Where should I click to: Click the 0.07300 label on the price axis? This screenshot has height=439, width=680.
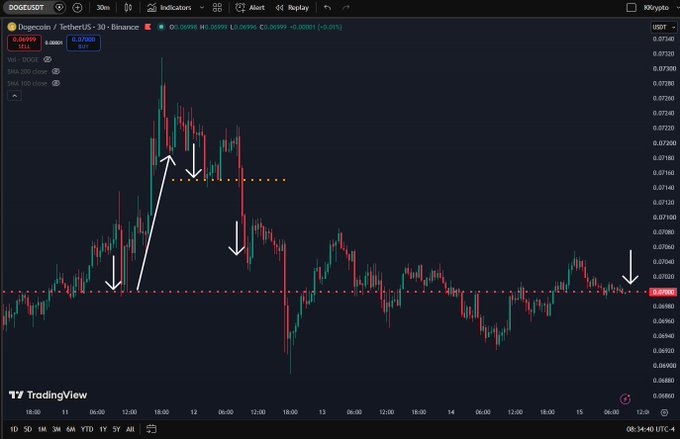664,69
